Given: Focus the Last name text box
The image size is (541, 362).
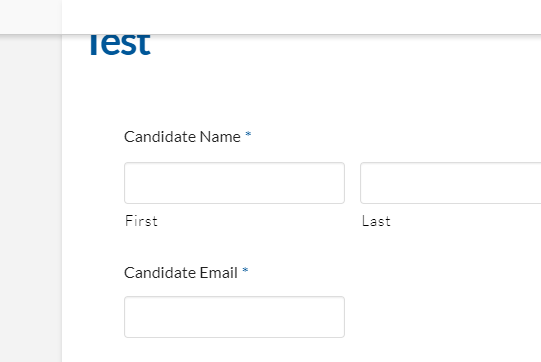Looking at the screenshot, I should coord(451,183).
